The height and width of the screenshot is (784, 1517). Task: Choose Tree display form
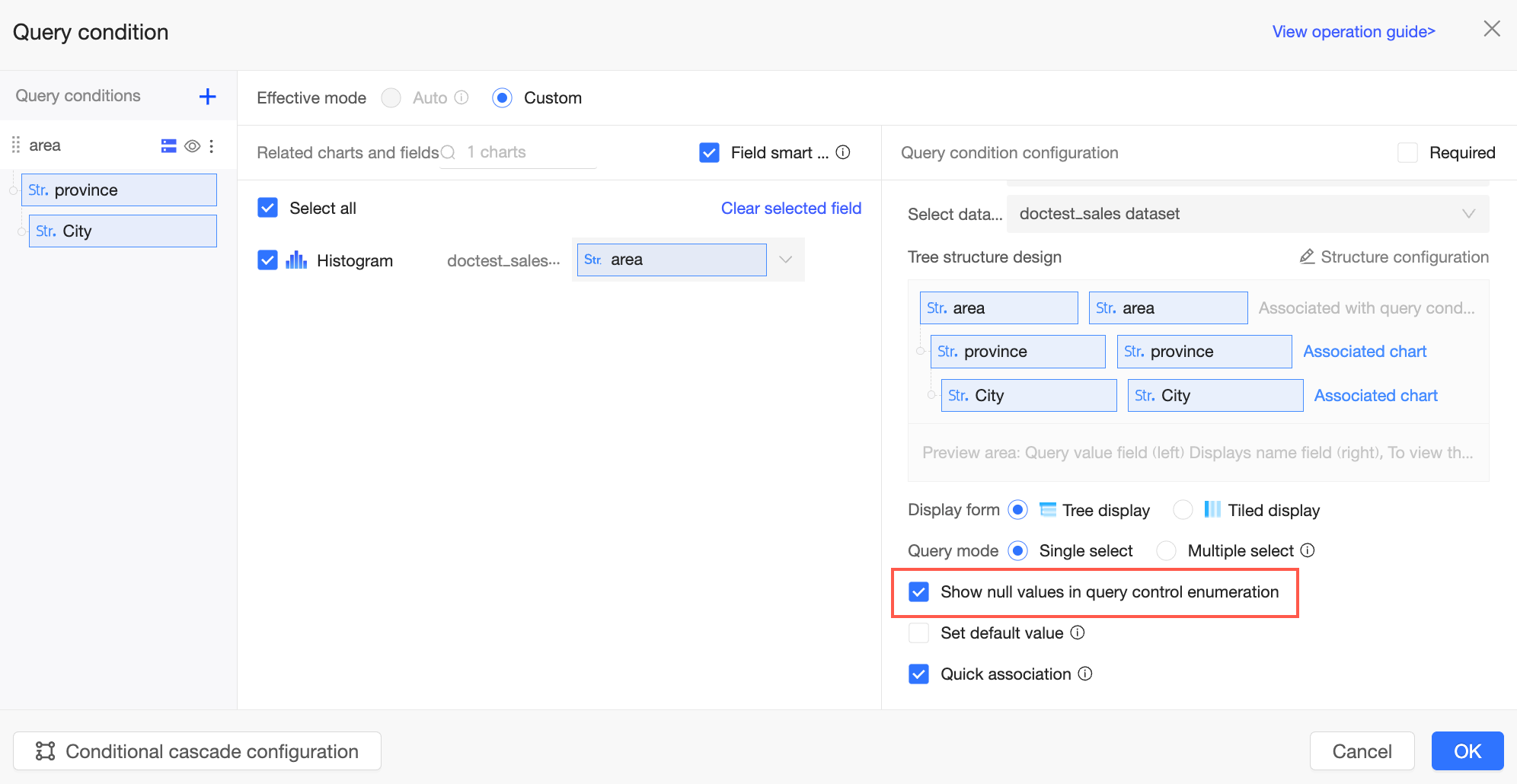(1018, 510)
